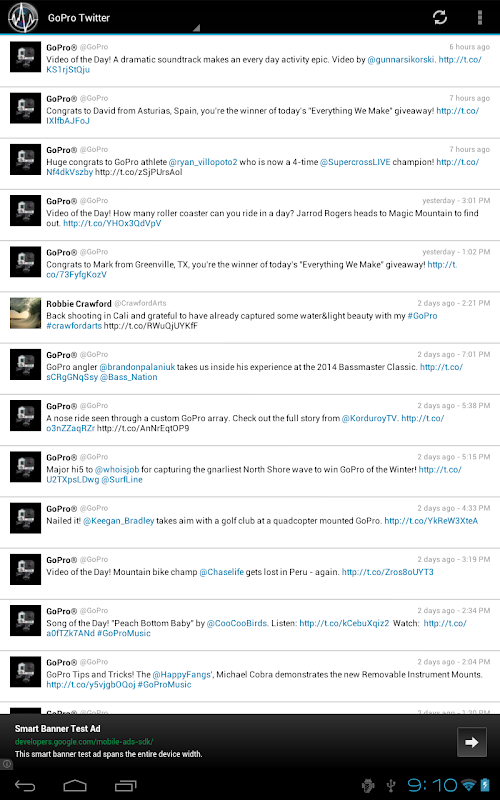This screenshot has height=800, width=500.
Task: Open the developers.google.com mobile-ads-sdk link
Action: (x=84, y=741)
